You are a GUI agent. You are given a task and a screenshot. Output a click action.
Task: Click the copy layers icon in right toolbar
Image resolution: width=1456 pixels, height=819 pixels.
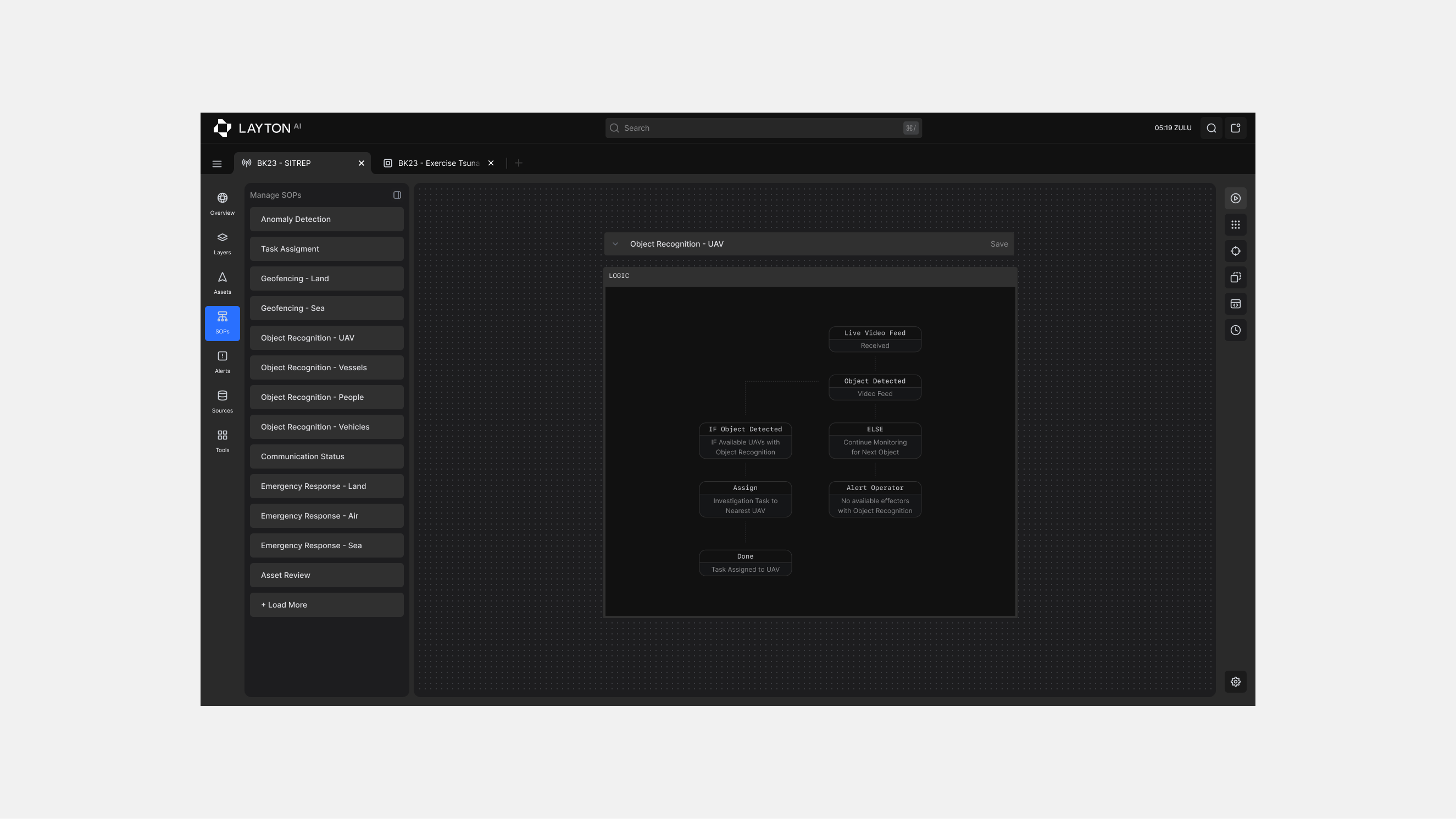(1236, 277)
